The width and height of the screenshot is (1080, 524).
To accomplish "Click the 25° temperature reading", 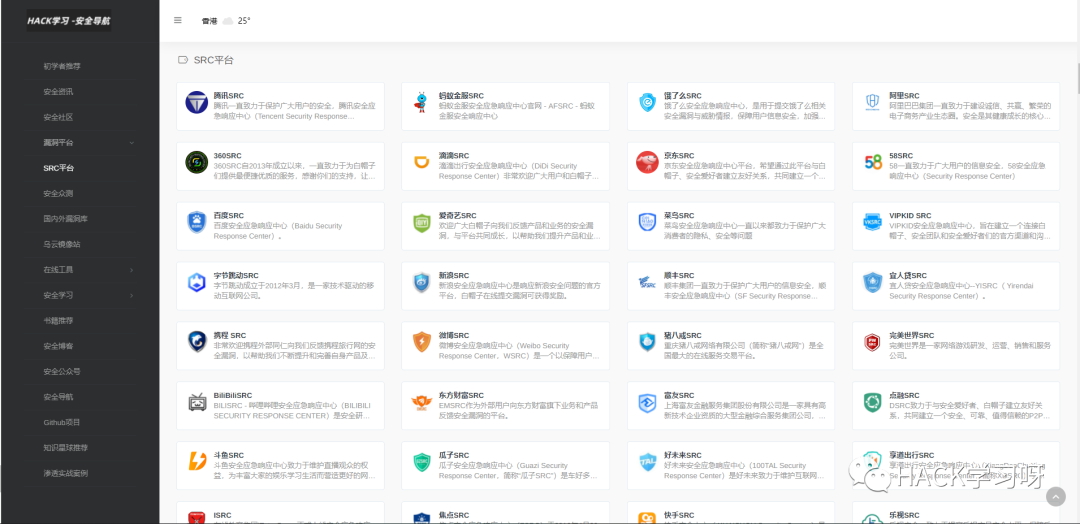I will (244, 21).
